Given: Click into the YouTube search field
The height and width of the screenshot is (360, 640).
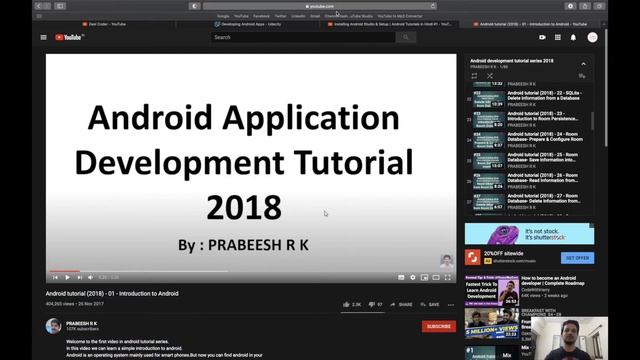Looking at the screenshot, I should point(303,37).
